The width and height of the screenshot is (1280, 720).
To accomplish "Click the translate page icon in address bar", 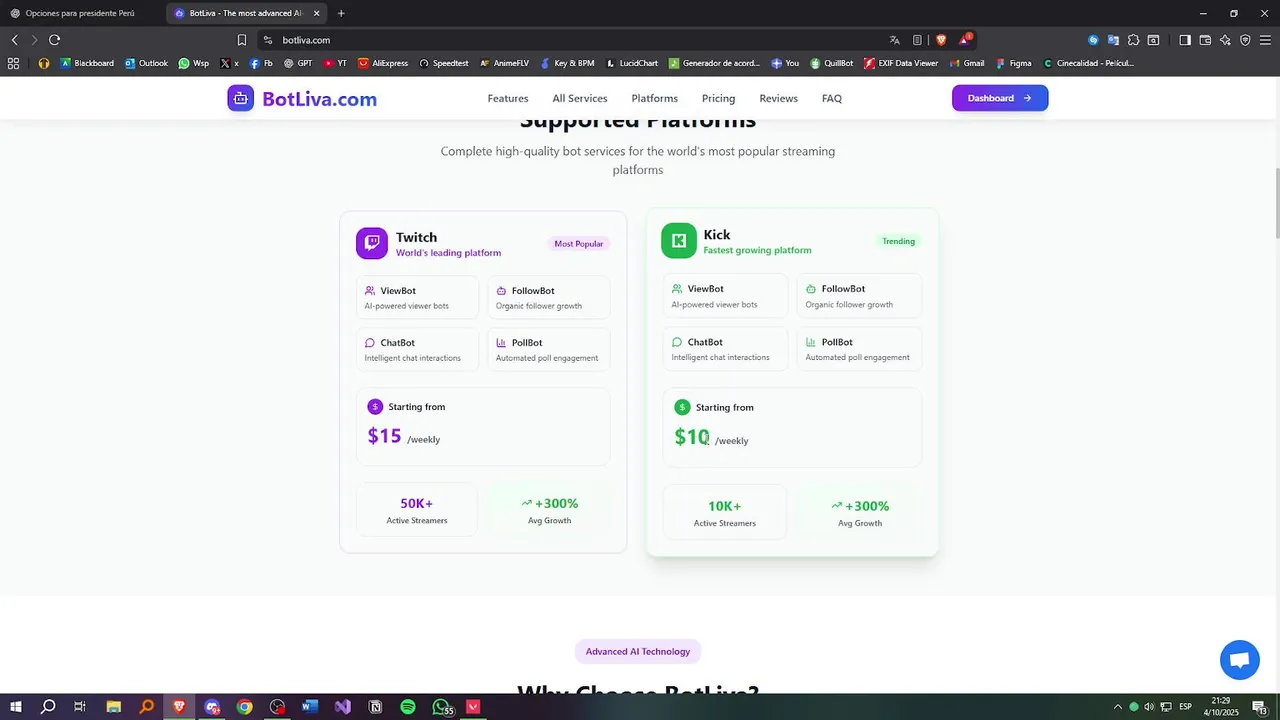I will (x=894, y=40).
